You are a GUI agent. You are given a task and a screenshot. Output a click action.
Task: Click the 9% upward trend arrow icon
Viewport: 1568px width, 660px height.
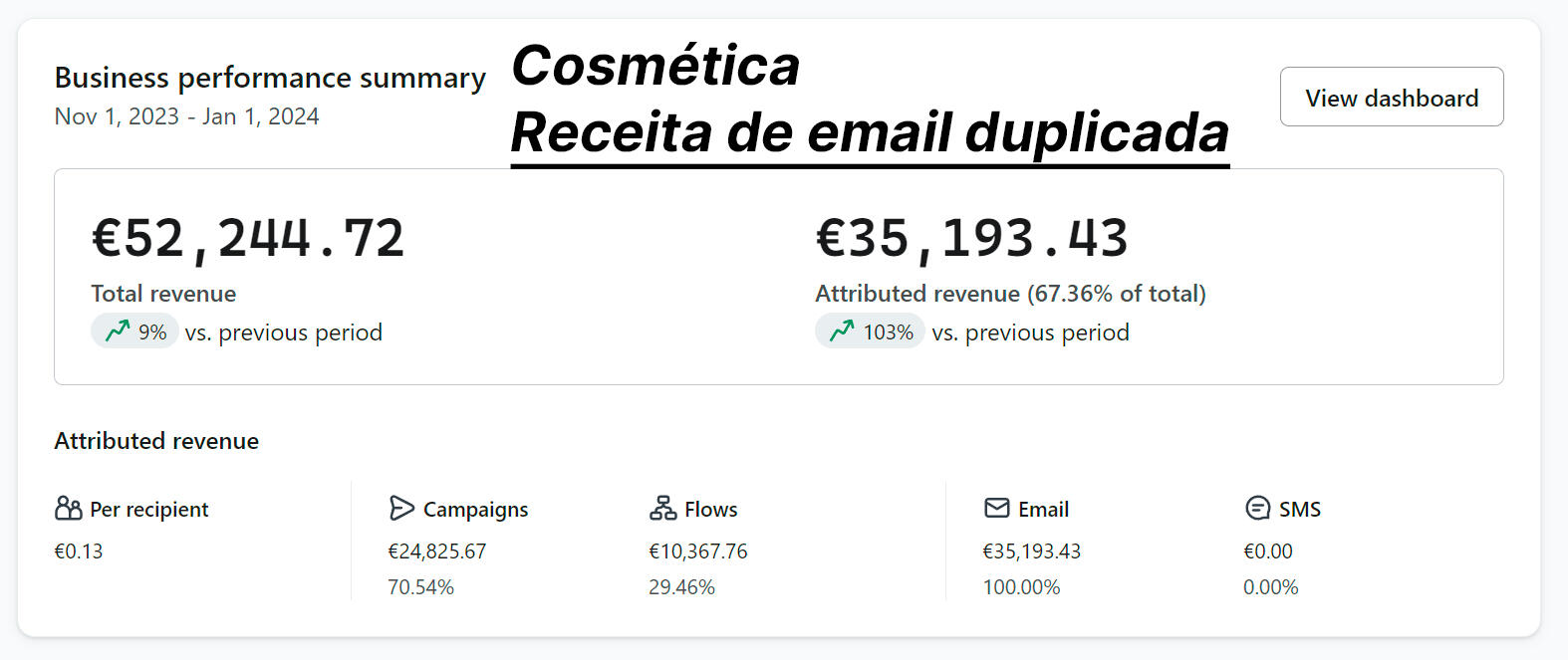coord(118,330)
